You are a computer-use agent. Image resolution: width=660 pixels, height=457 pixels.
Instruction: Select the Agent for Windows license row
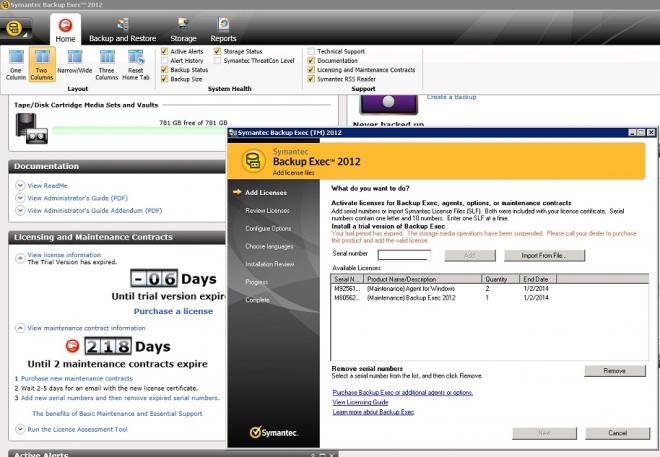pyautogui.click(x=489, y=289)
